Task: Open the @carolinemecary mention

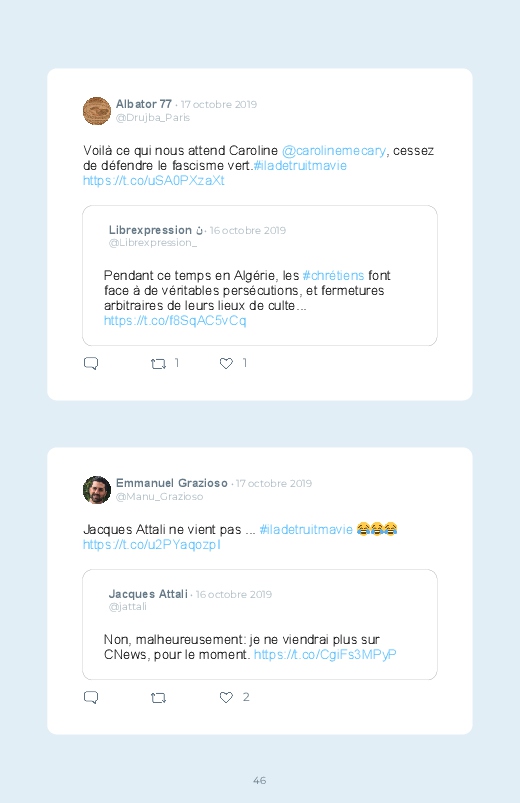Action: (x=334, y=151)
